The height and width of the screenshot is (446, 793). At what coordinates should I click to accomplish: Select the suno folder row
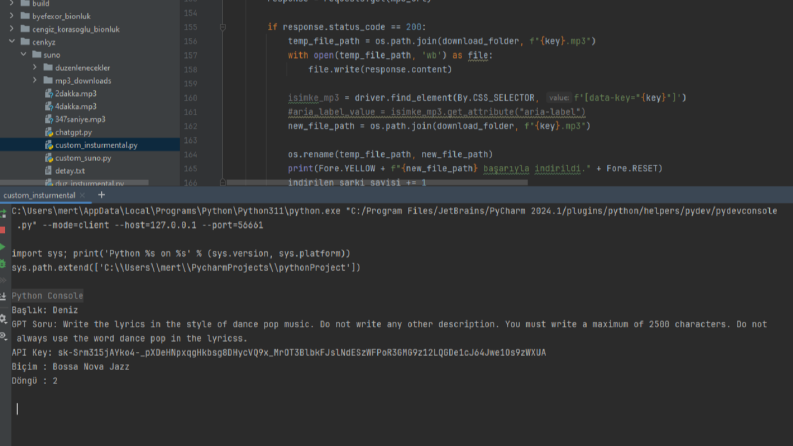pyautogui.click(x=90, y=55)
